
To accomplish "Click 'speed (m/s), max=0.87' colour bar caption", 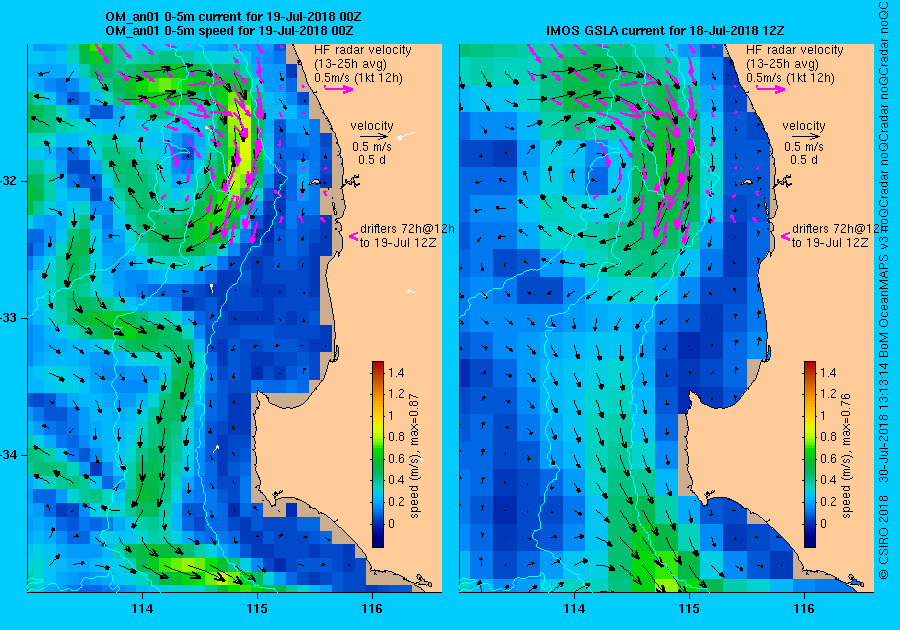I will pyautogui.click(x=414, y=456).
